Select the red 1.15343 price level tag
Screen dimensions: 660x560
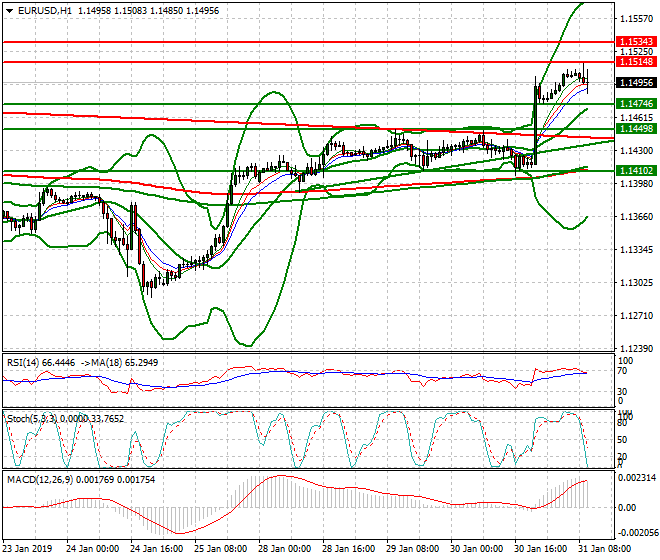pyautogui.click(x=636, y=42)
